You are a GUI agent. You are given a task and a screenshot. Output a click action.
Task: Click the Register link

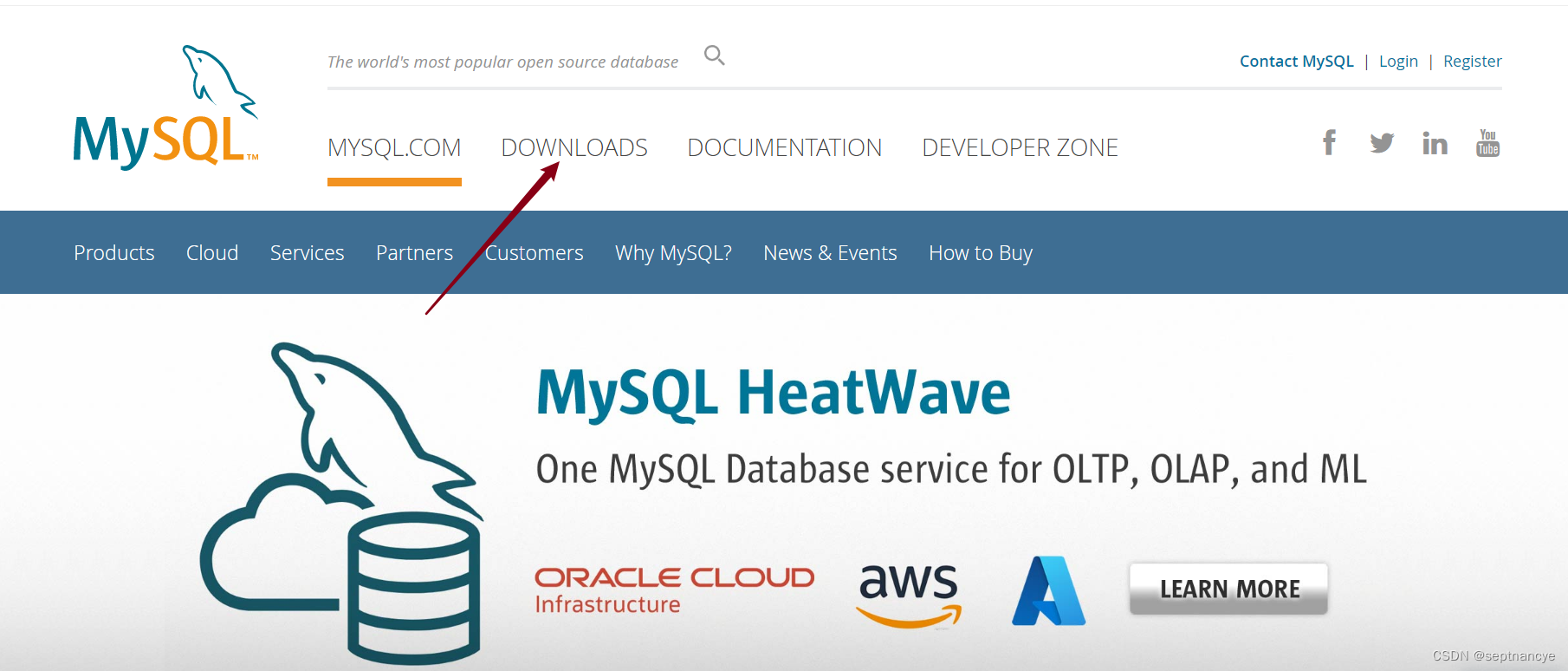[1472, 62]
